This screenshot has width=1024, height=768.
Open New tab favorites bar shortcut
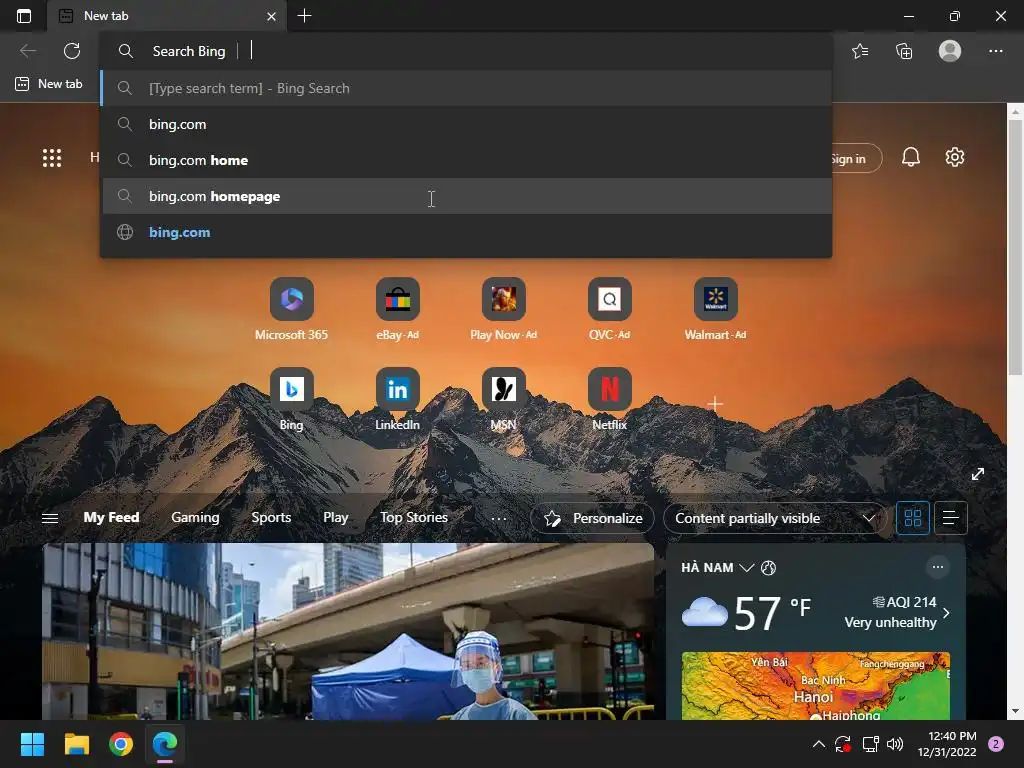pos(49,84)
